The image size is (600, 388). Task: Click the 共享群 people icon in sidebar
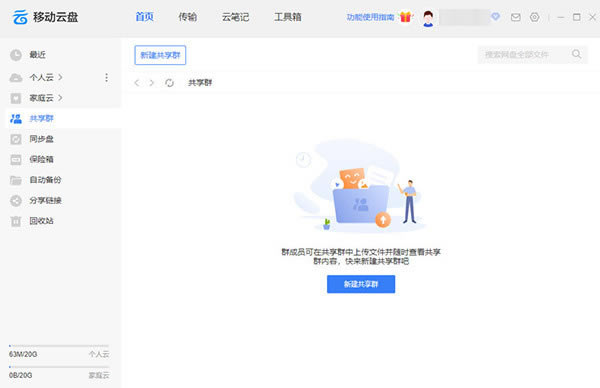pos(16,119)
